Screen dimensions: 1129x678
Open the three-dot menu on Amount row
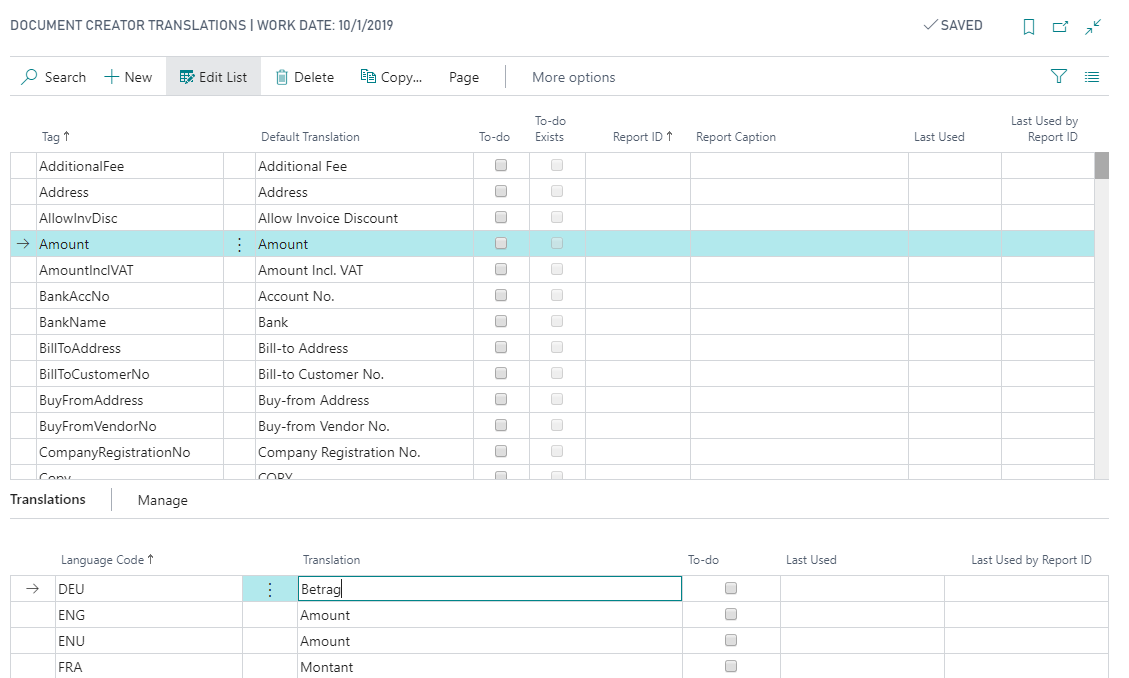pos(239,244)
